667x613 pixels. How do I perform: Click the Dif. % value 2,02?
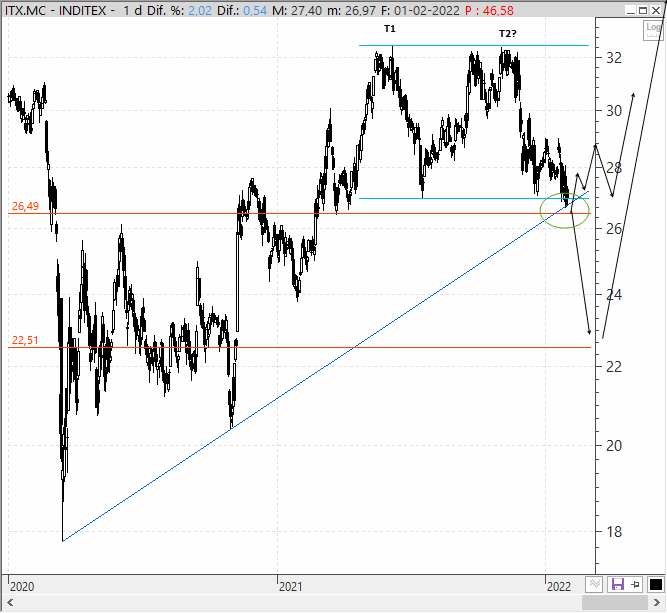(200, 10)
